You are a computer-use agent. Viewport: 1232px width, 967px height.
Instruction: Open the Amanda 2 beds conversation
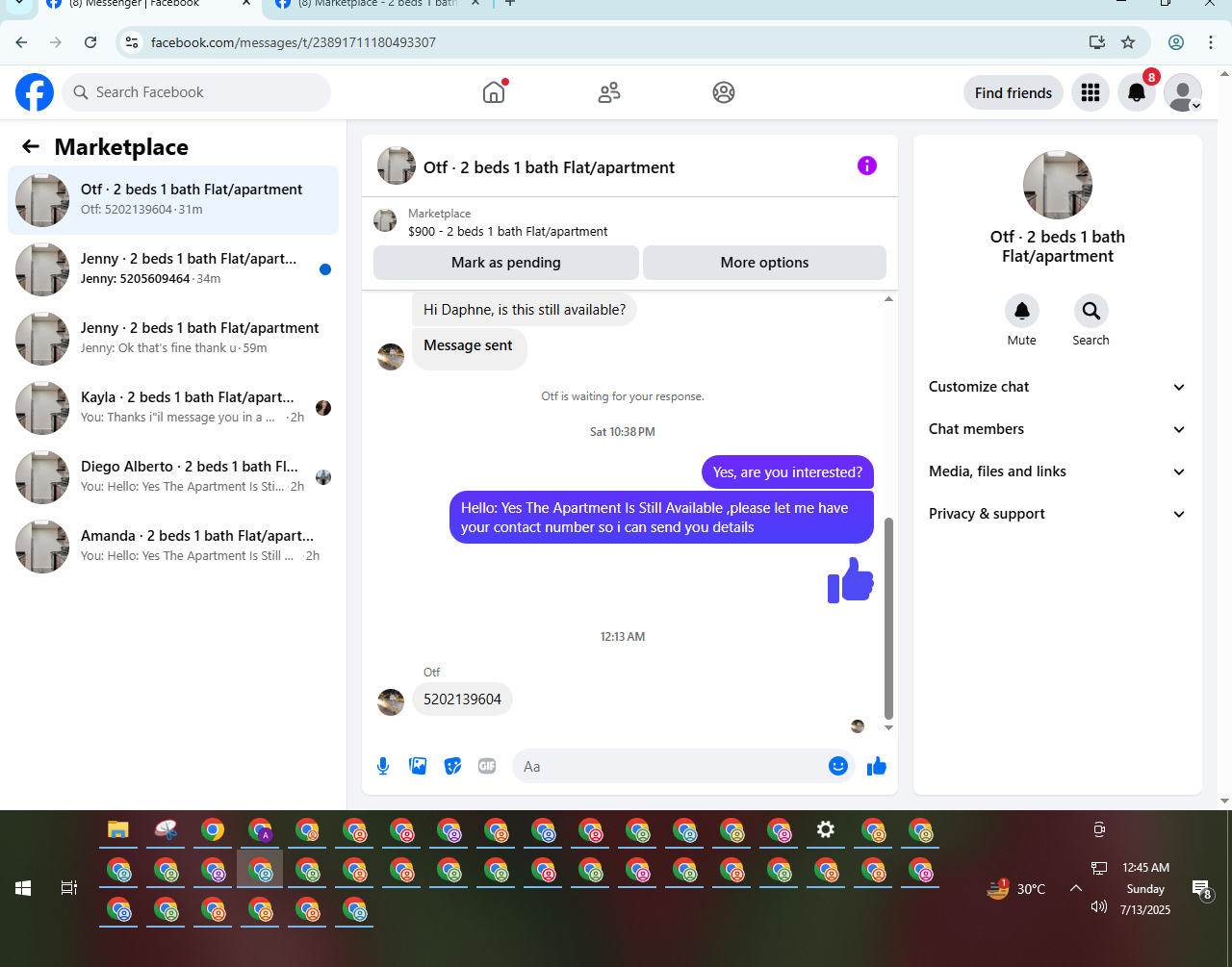point(173,547)
